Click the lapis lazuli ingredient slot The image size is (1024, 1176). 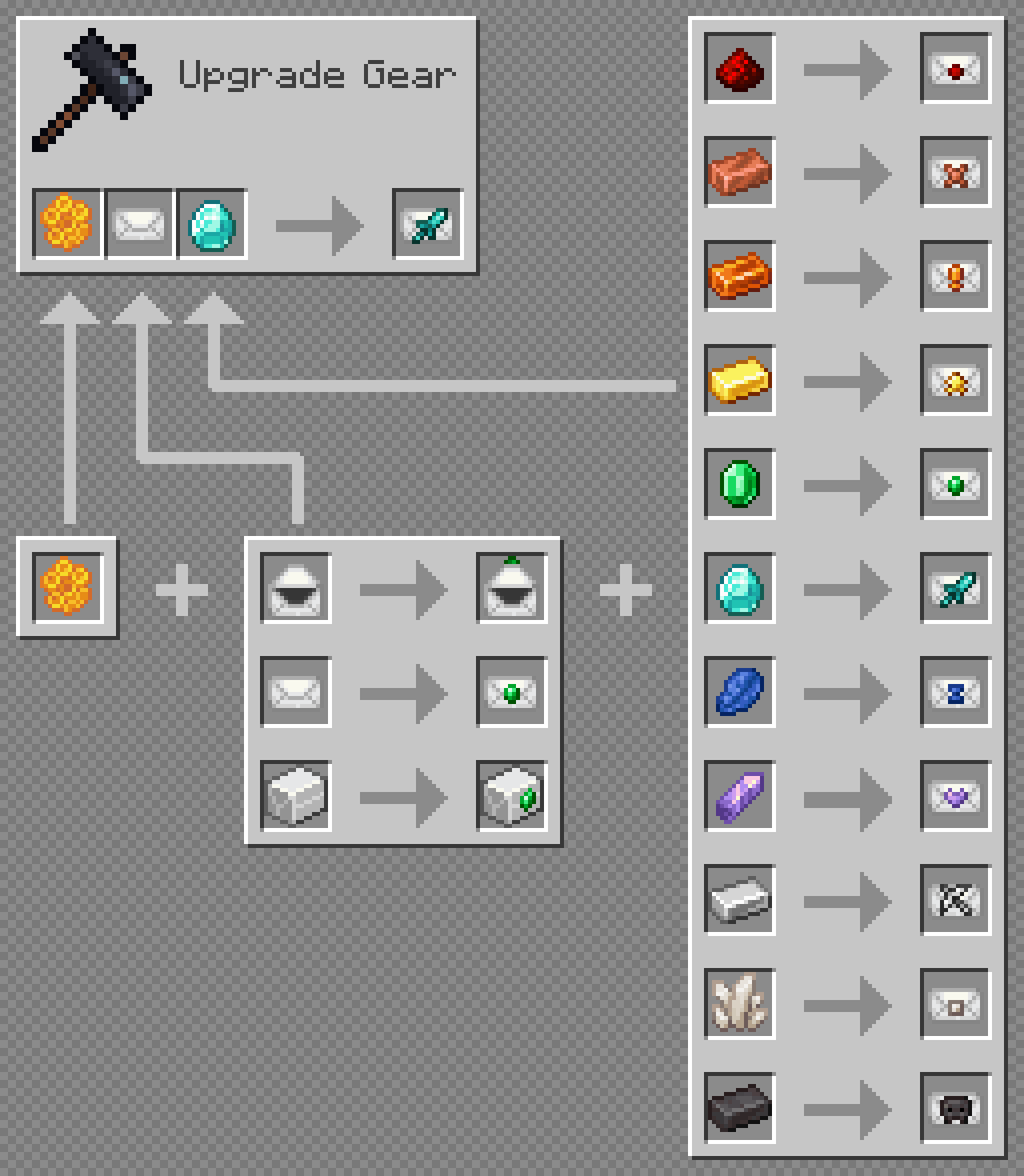[x=740, y=692]
